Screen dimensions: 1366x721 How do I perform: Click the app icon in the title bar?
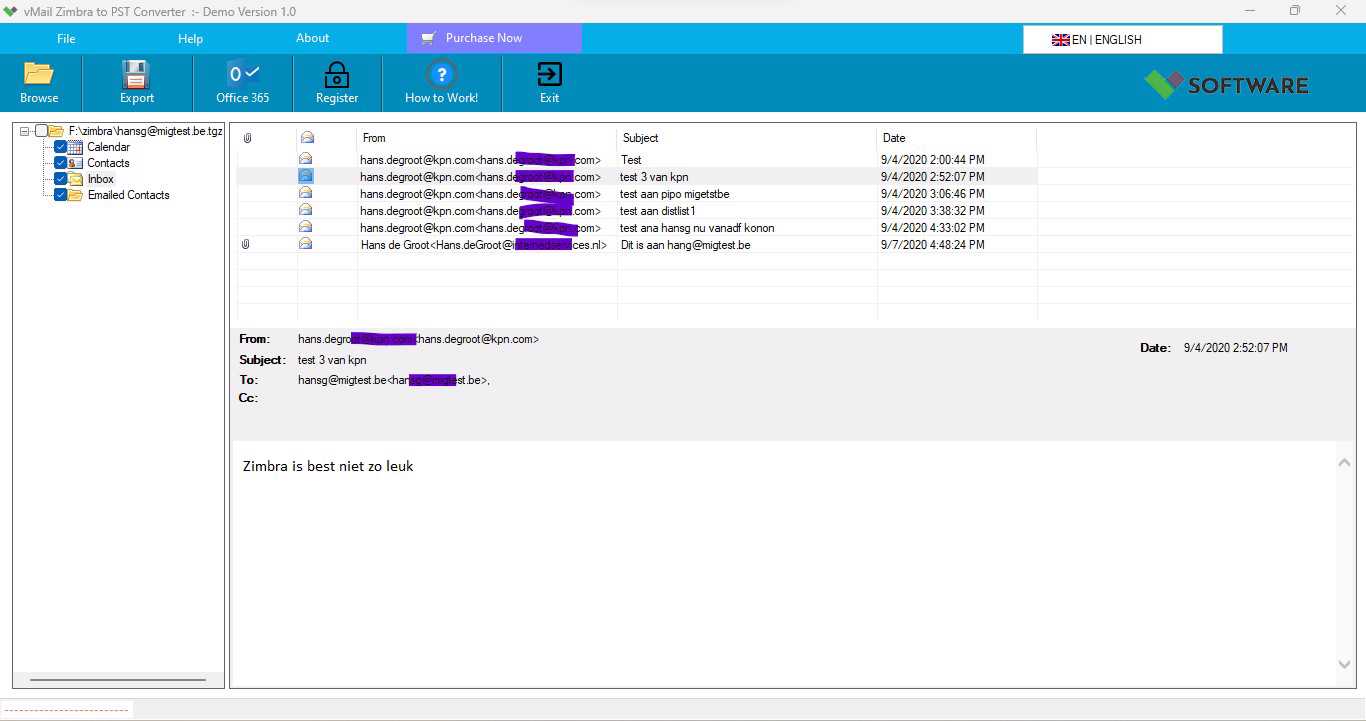point(11,11)
